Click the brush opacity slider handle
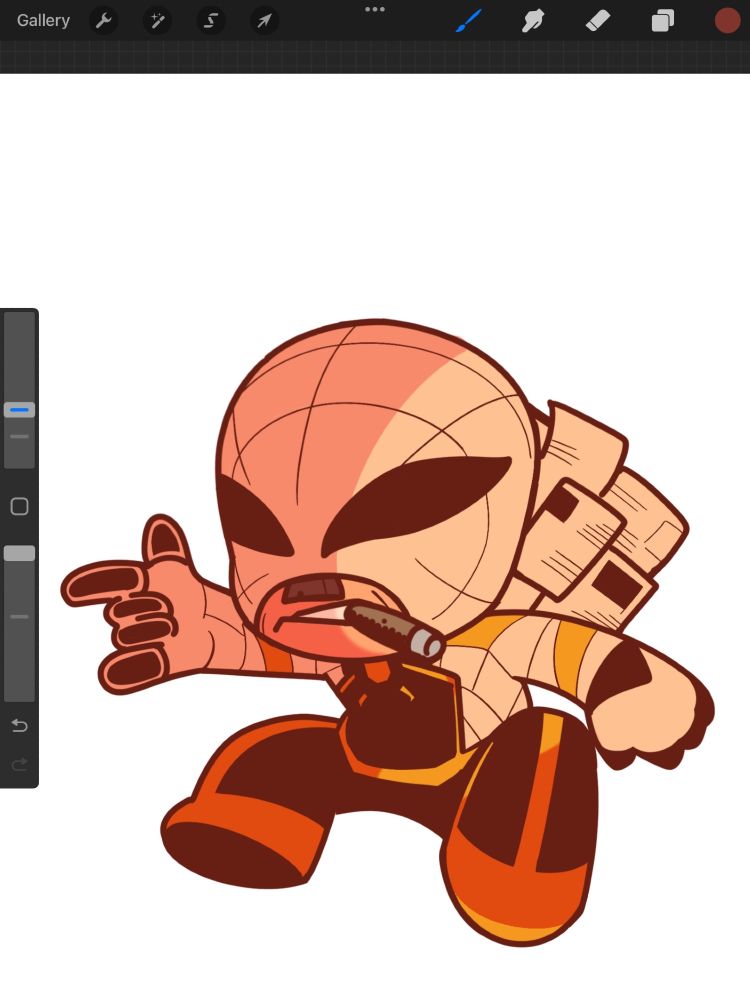750x1000 pixels. (19, 553)
